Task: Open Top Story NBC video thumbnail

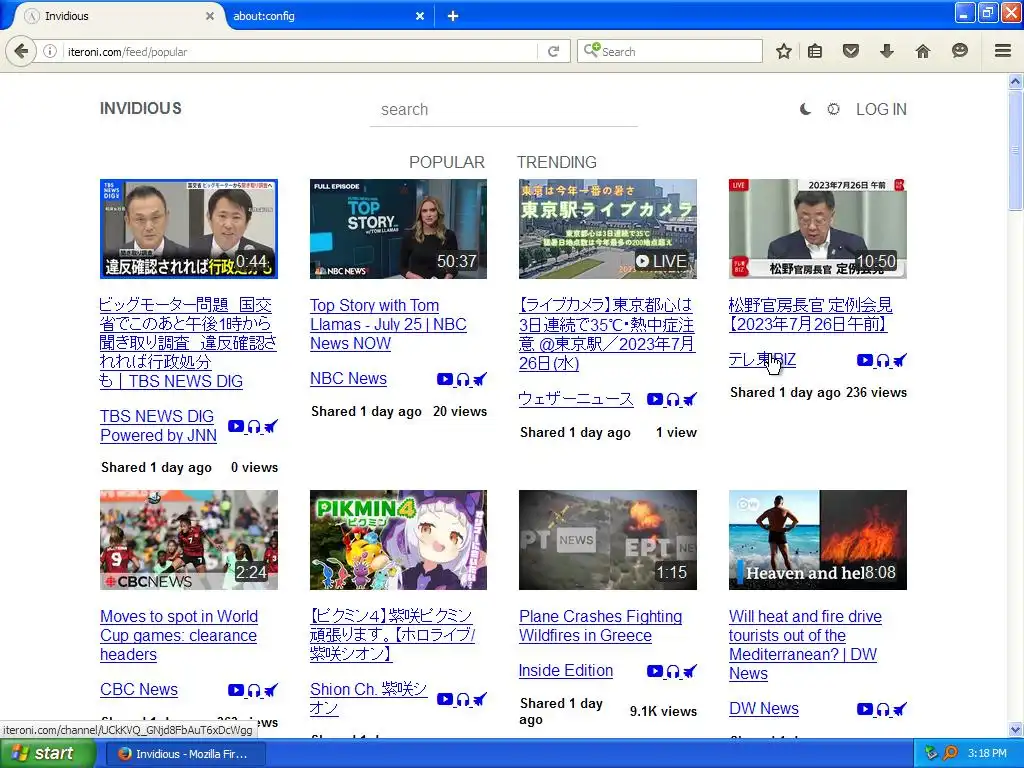Action: click(398, 229)
